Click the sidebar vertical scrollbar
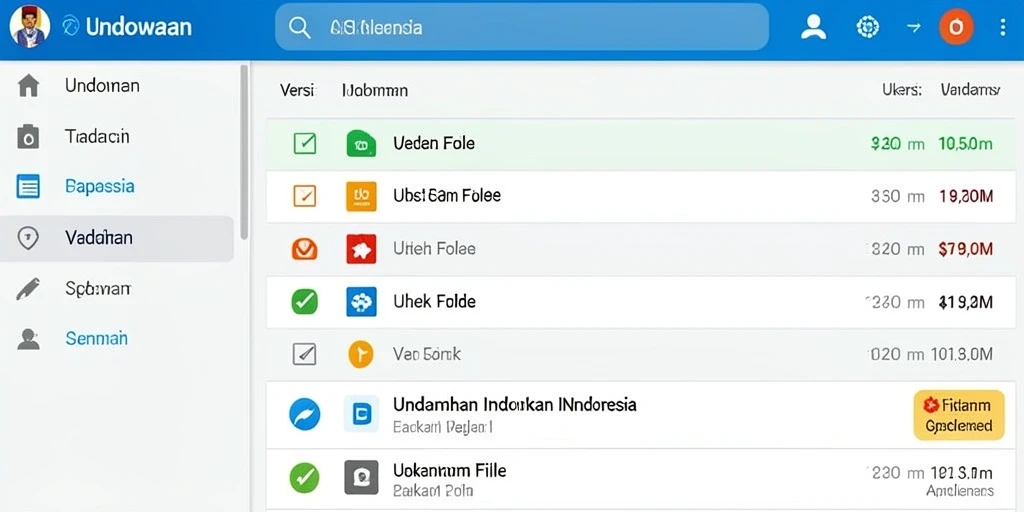The image size is (1024, 512). point(244,152)
